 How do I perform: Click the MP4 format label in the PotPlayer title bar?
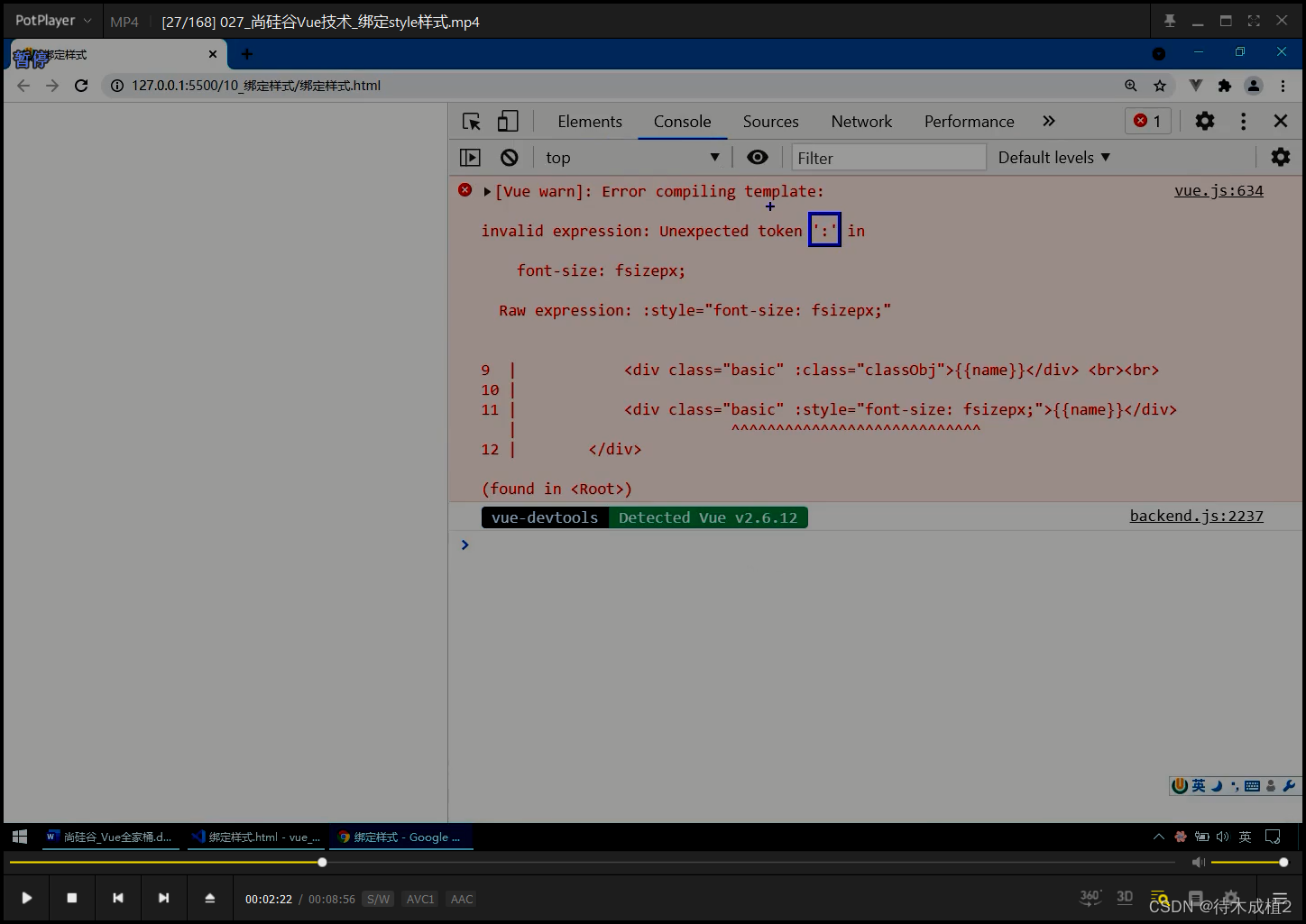pyautogui.click(x=124, y=22)
